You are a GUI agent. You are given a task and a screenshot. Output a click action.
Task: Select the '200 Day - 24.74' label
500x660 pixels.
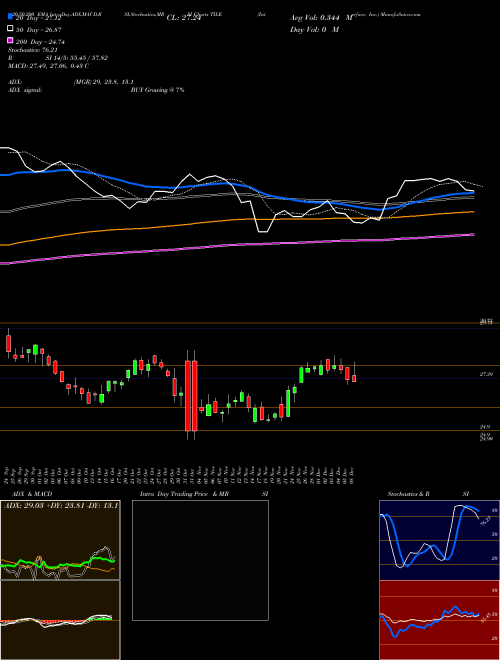tap(40, 42)
